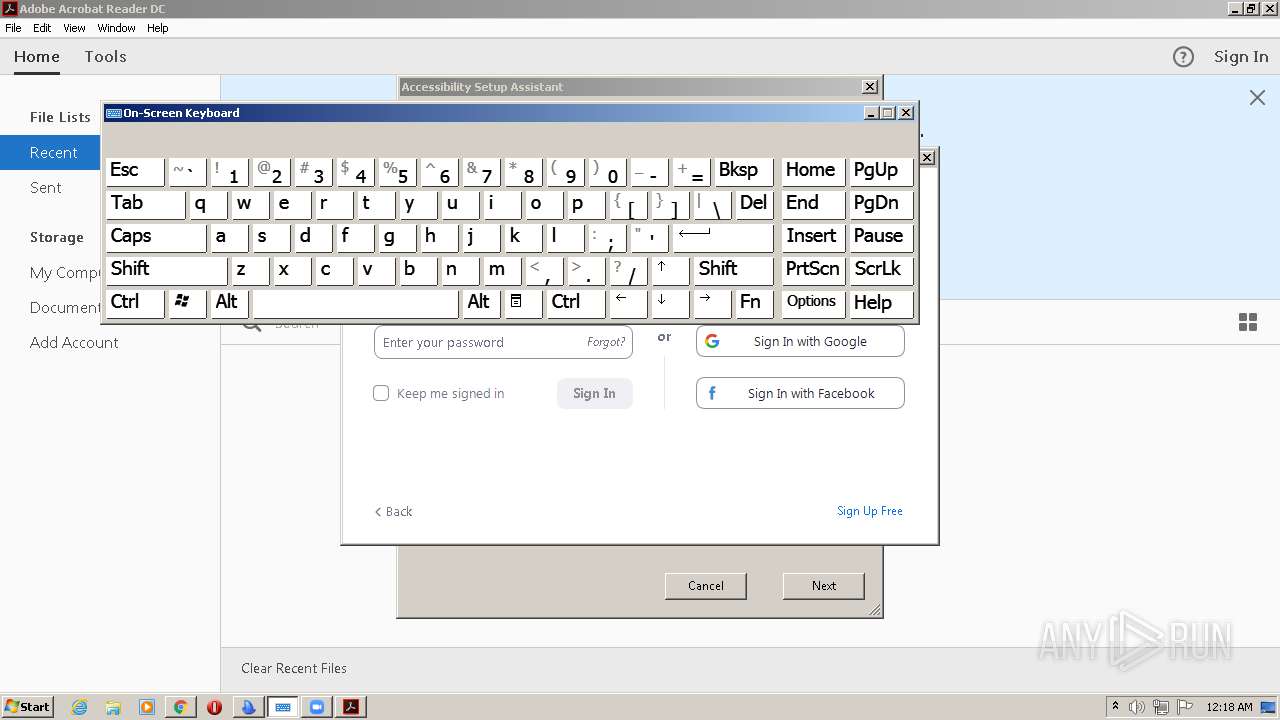The width and height of the screenshot is (1280, 720).
Task: Open keyboard Options key
Action: click(812, 302)
